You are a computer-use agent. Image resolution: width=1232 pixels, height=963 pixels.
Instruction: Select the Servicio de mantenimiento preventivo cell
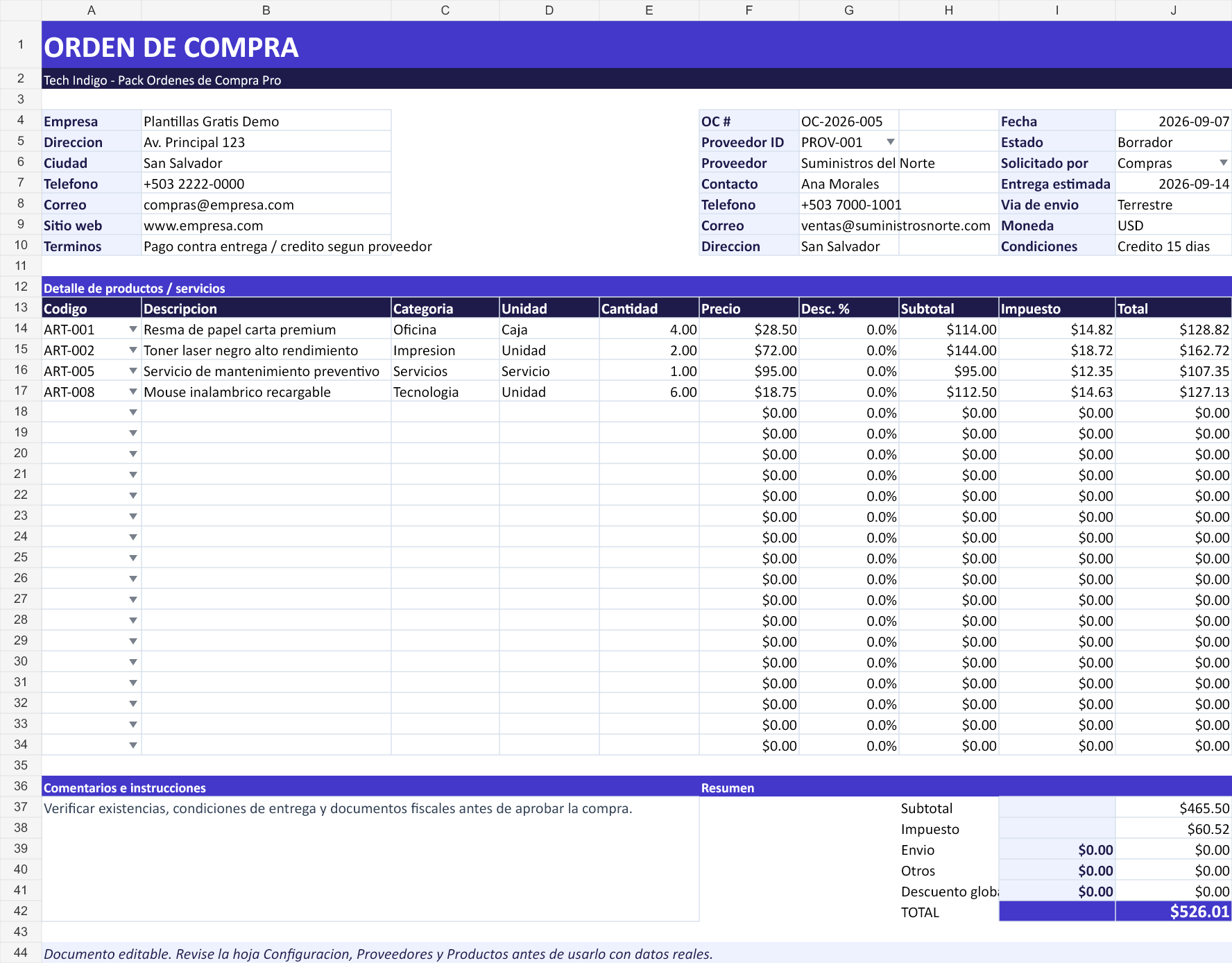(266, 370)
